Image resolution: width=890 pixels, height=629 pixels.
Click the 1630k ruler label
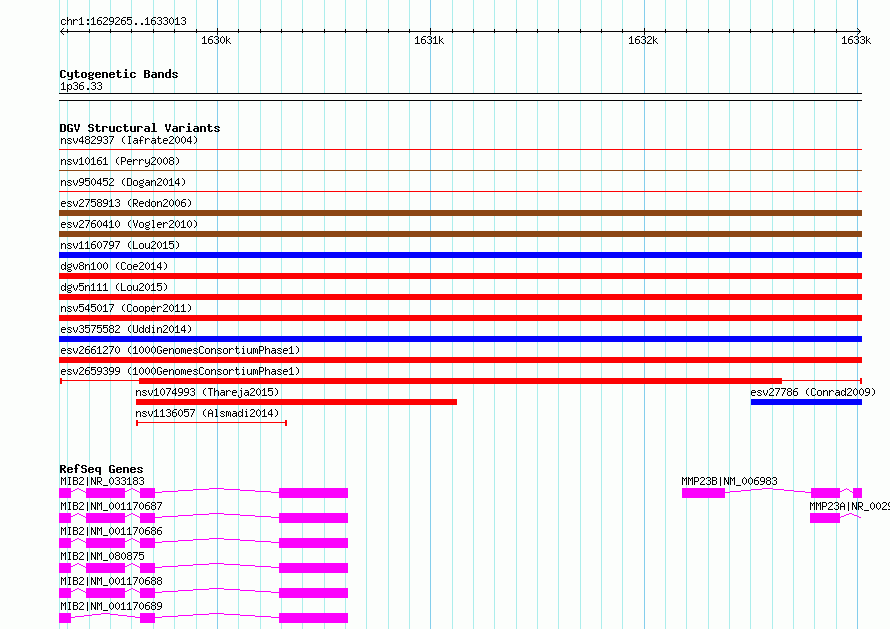click(x=216, y=40)
